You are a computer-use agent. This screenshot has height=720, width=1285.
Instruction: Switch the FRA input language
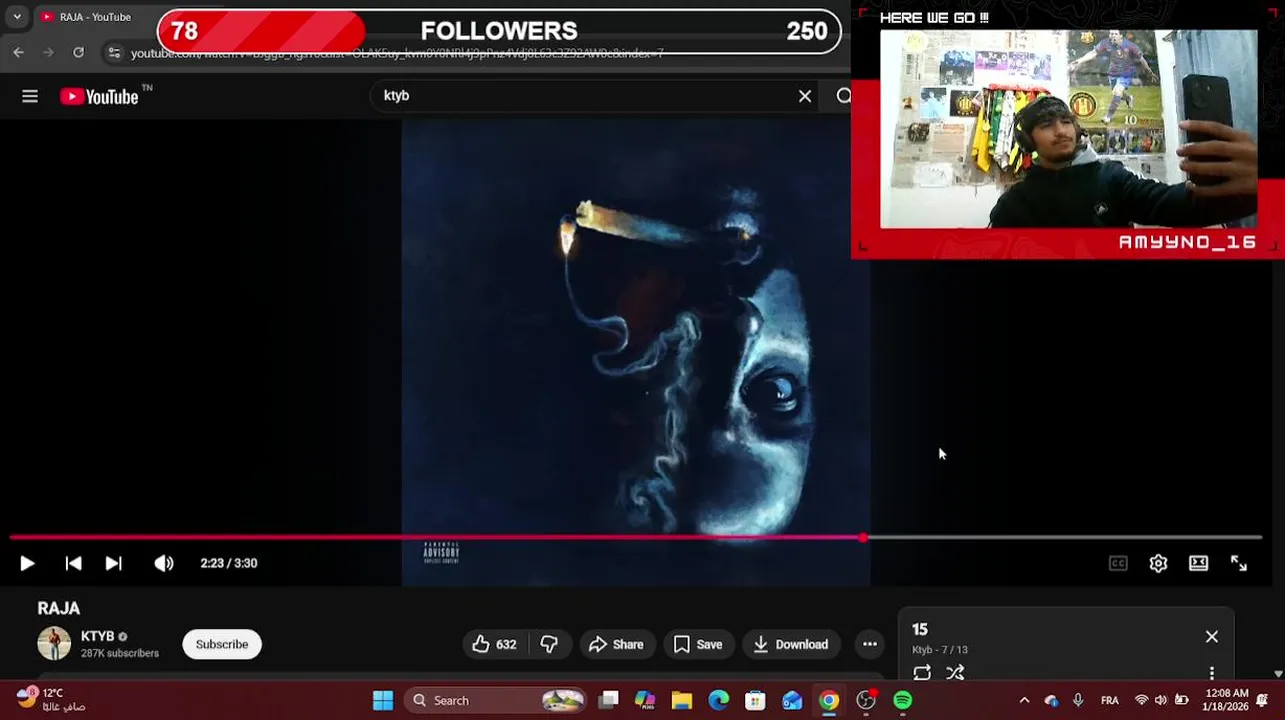click(1110, 701)
